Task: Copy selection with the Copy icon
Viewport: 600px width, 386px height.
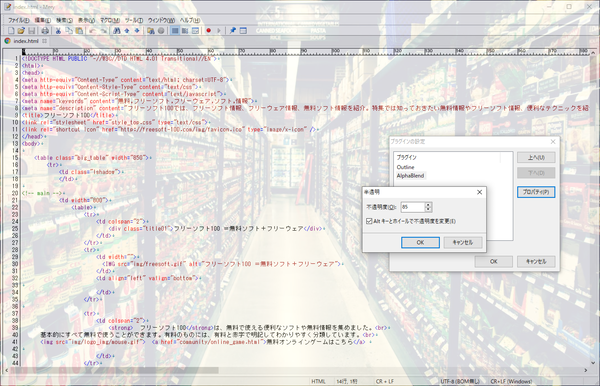Action: [69, 31]
